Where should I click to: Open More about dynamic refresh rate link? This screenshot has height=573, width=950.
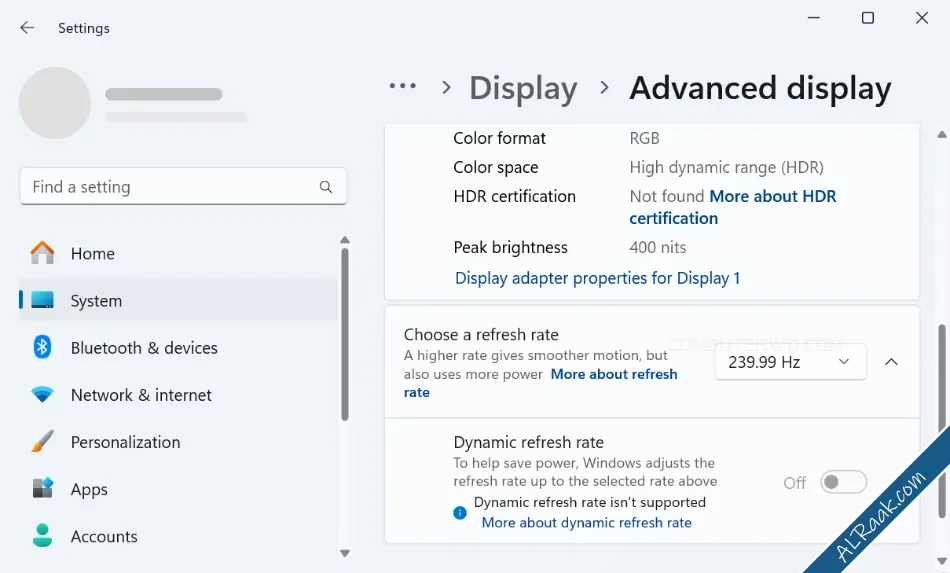click(586, 523)
